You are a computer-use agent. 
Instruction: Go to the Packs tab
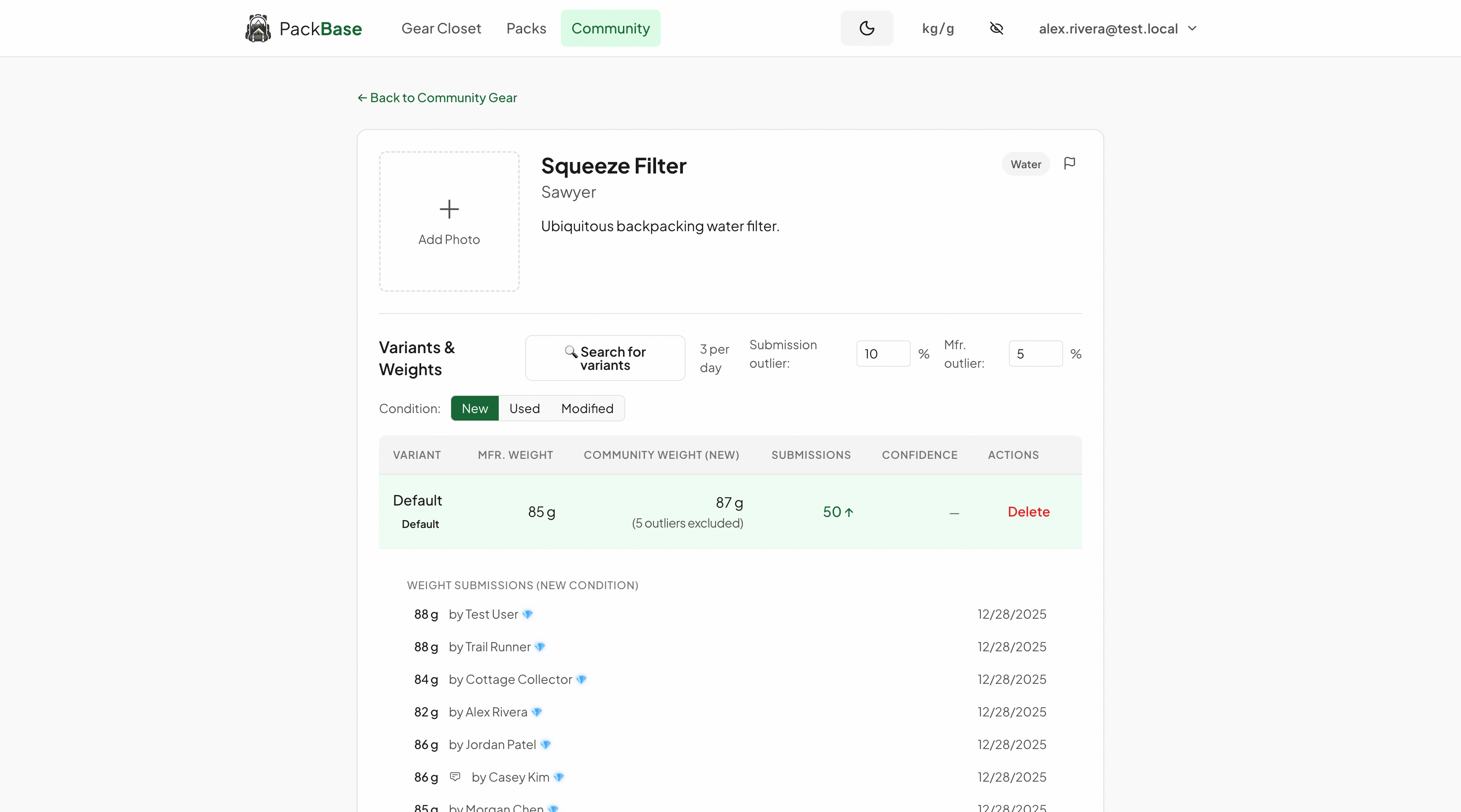click(527, 28)
